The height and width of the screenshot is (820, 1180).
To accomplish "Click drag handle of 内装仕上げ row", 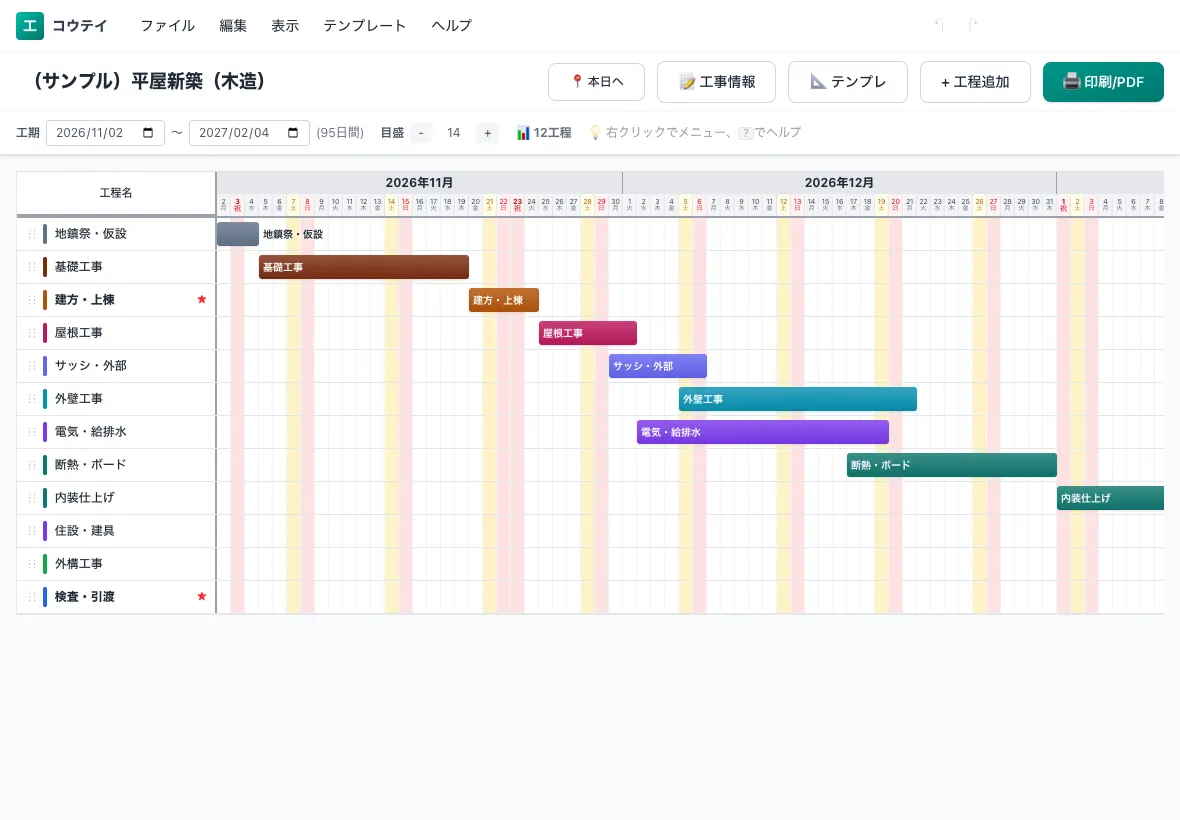I will point(32,498).
